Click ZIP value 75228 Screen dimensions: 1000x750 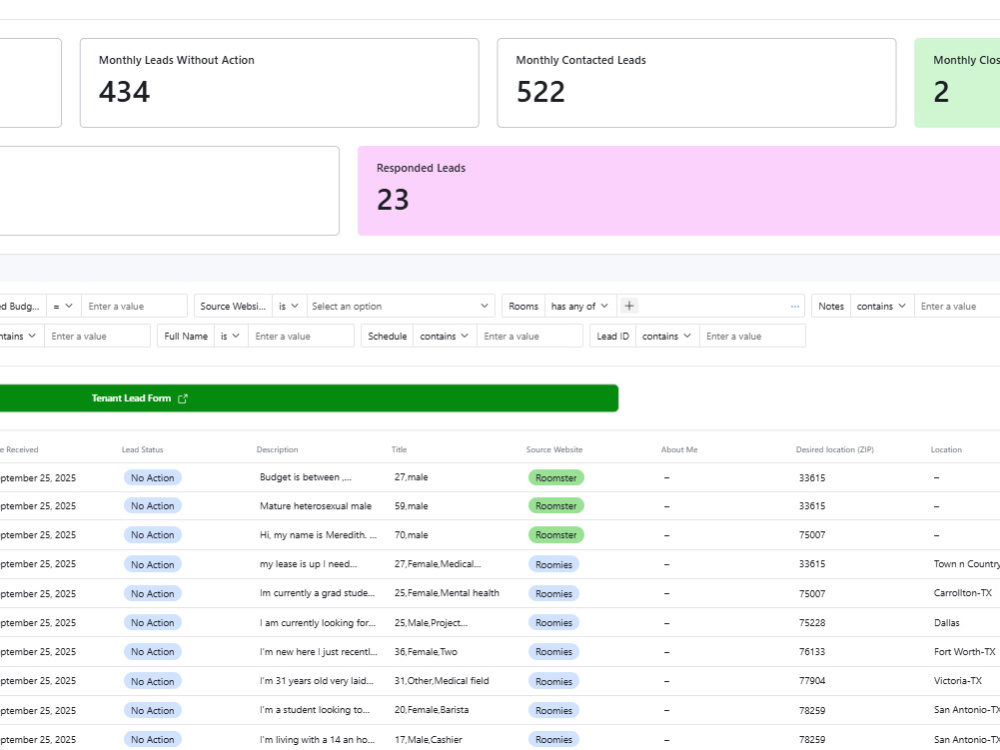(812, 623)
